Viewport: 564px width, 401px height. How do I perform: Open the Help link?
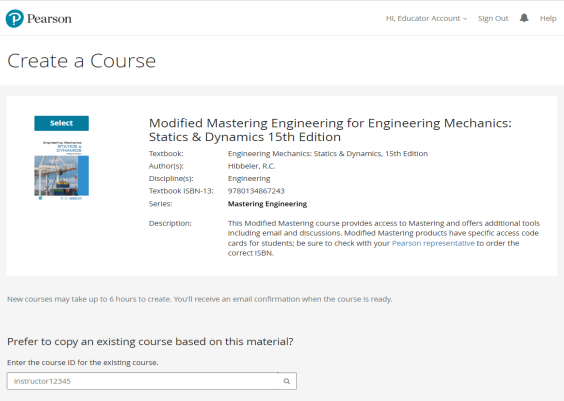pyautogui.click(x=548, y=18)
